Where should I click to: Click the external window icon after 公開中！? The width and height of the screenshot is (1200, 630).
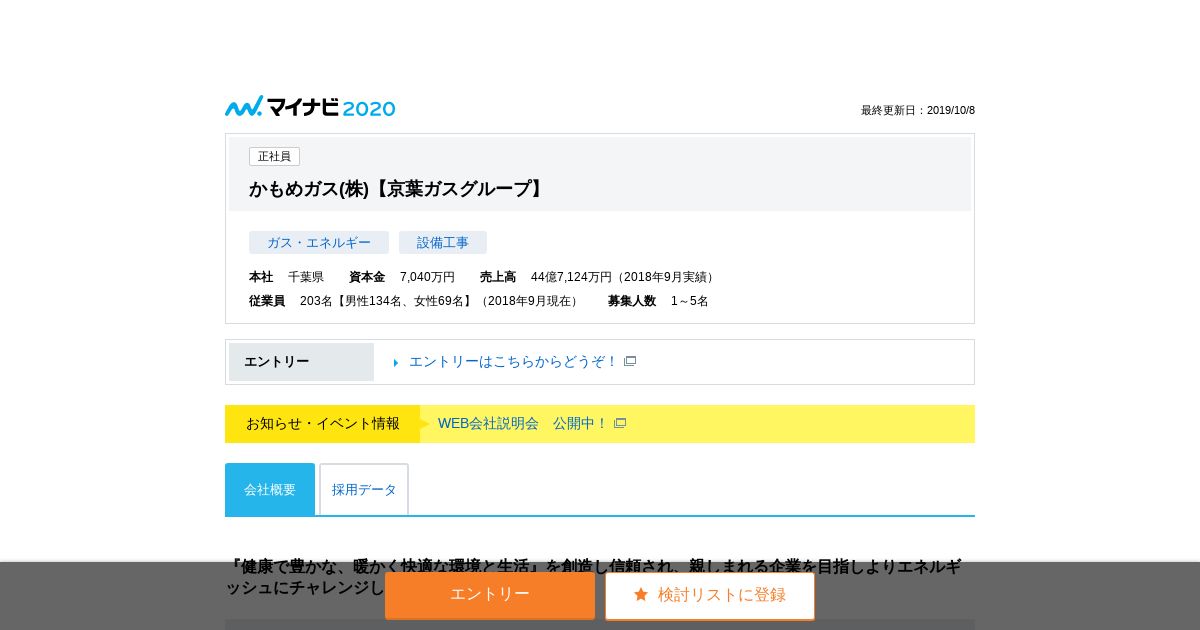coord(620,424)
